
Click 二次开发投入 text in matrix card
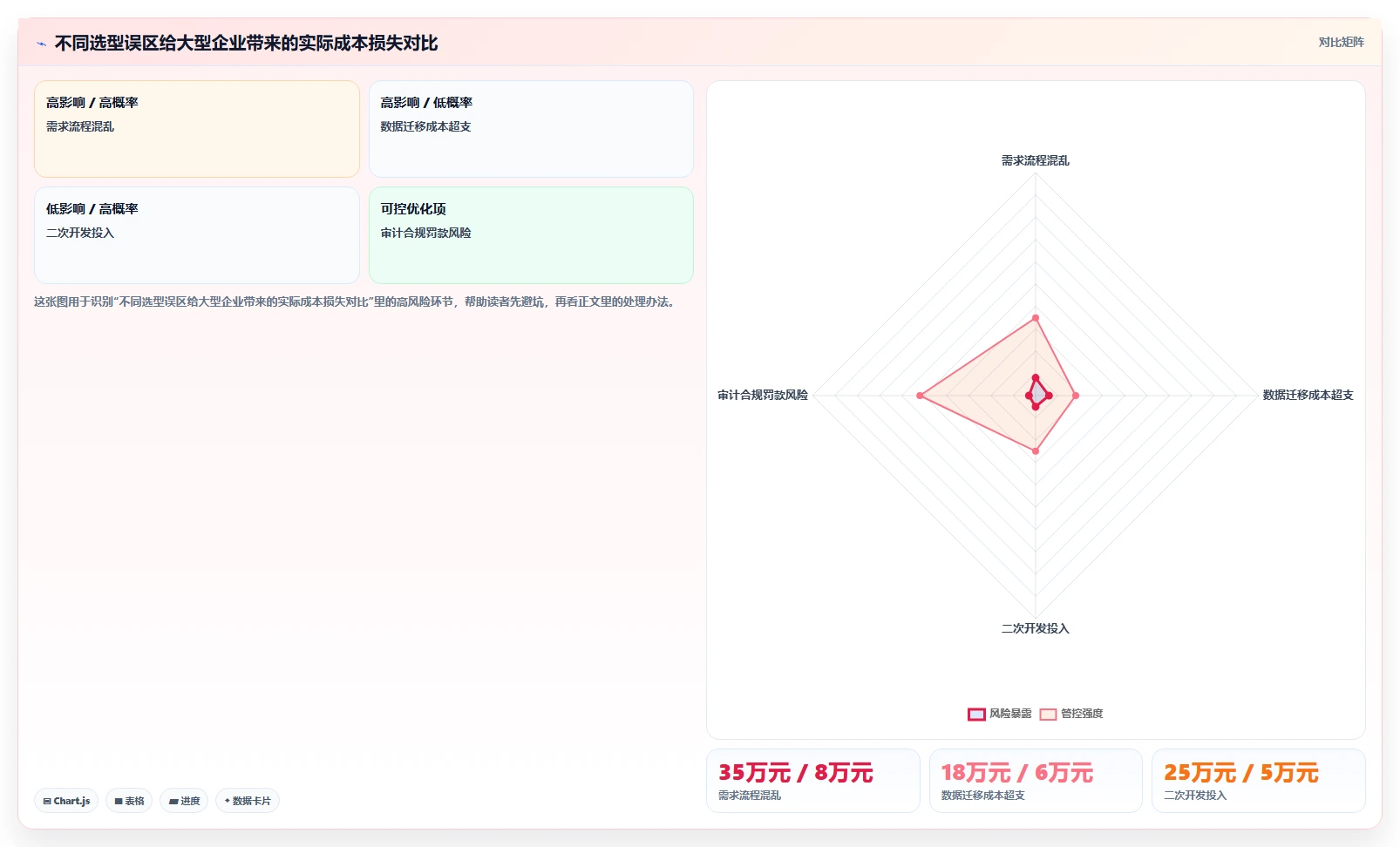click(x=80, y=233)
